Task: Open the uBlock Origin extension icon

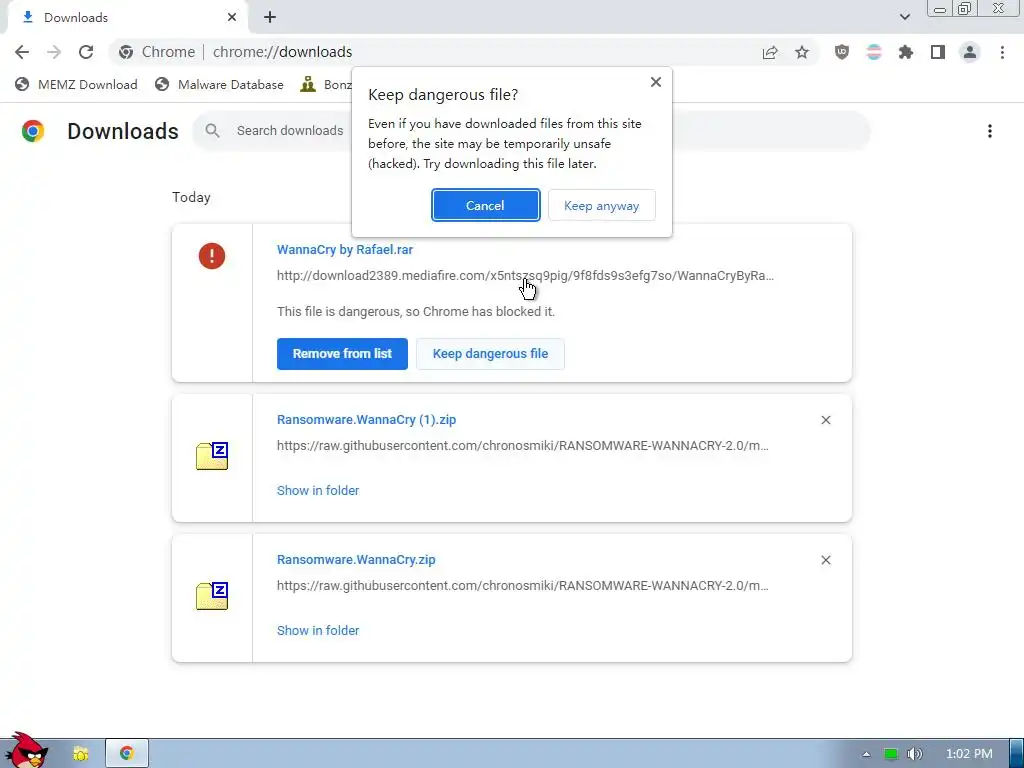Action: [x=842, y=52]
